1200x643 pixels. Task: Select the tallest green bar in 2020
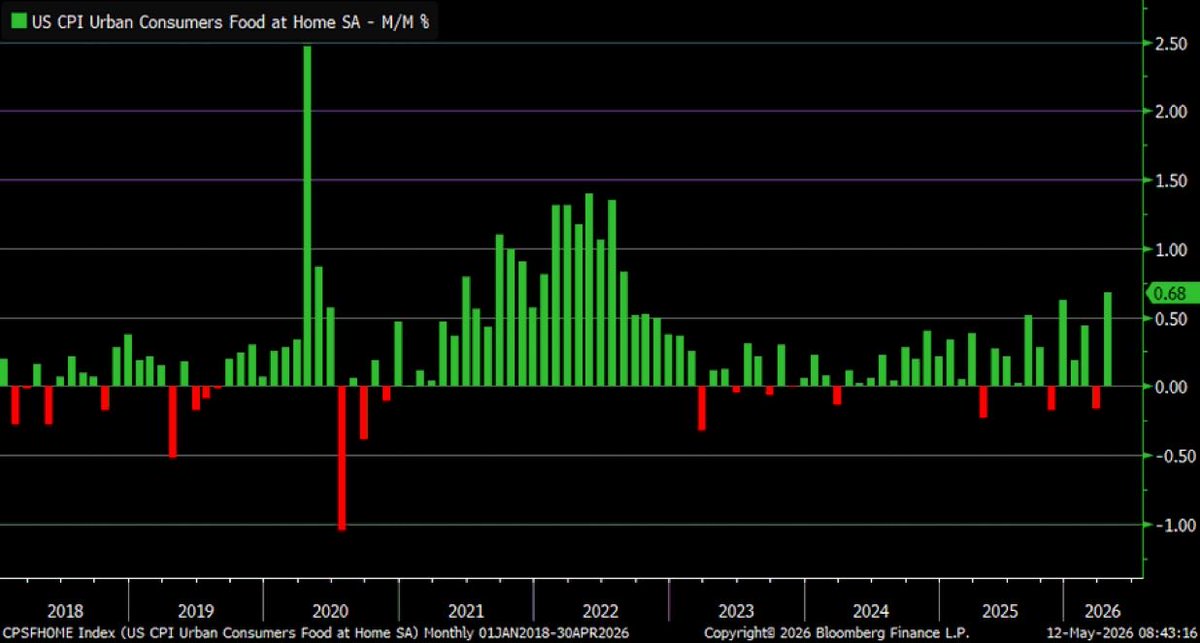(x=308, y=216)
